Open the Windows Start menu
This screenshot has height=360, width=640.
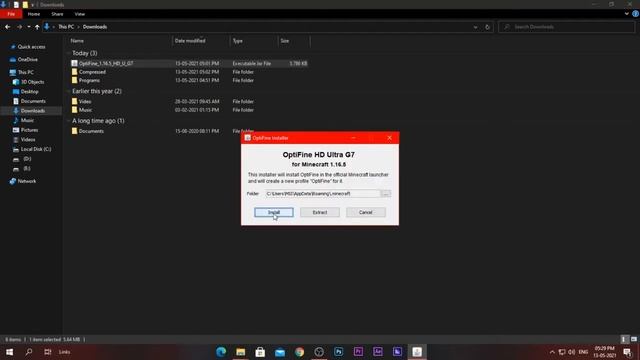pyautogui.click(x=9, y=352)
